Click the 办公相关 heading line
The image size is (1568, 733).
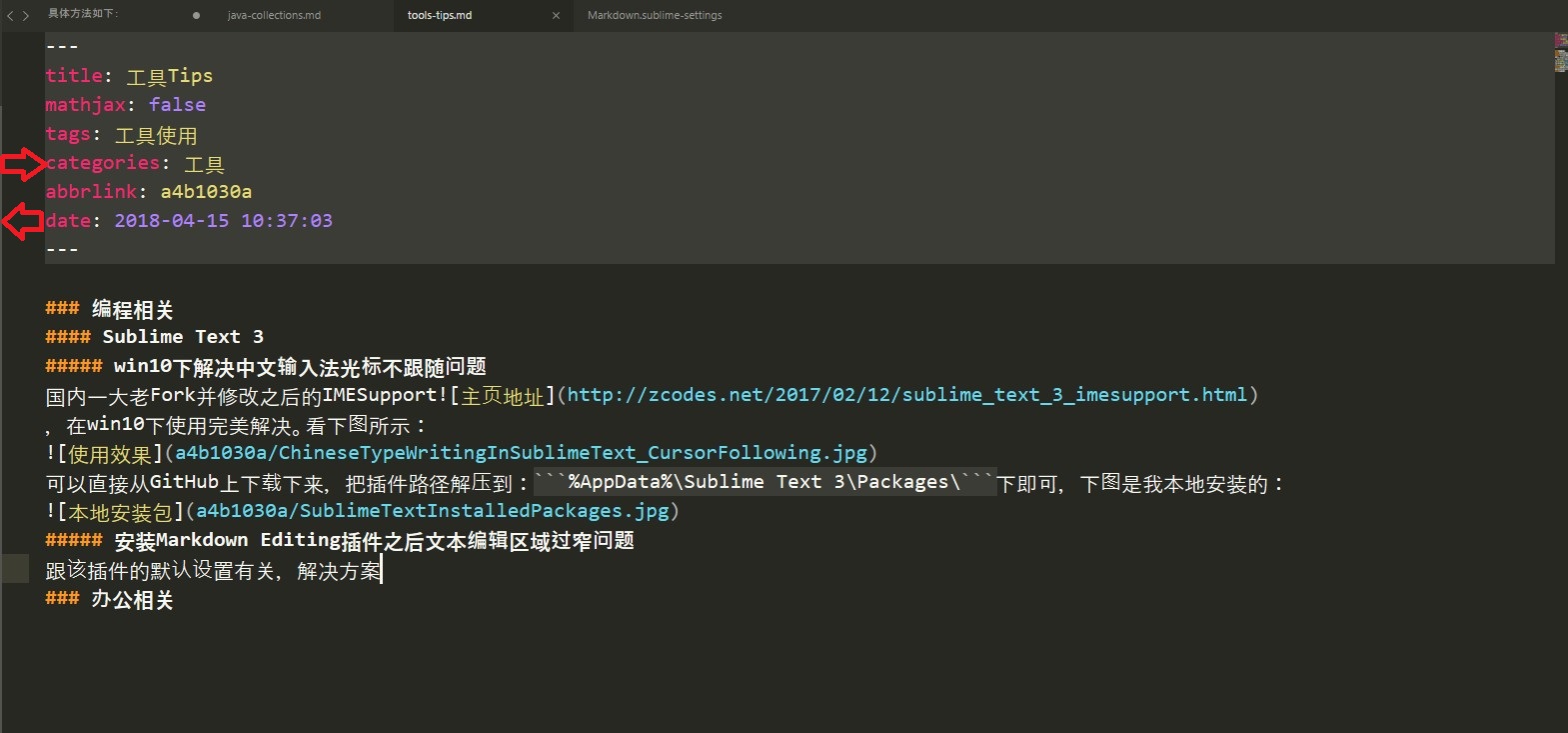(x=132, y=600)
